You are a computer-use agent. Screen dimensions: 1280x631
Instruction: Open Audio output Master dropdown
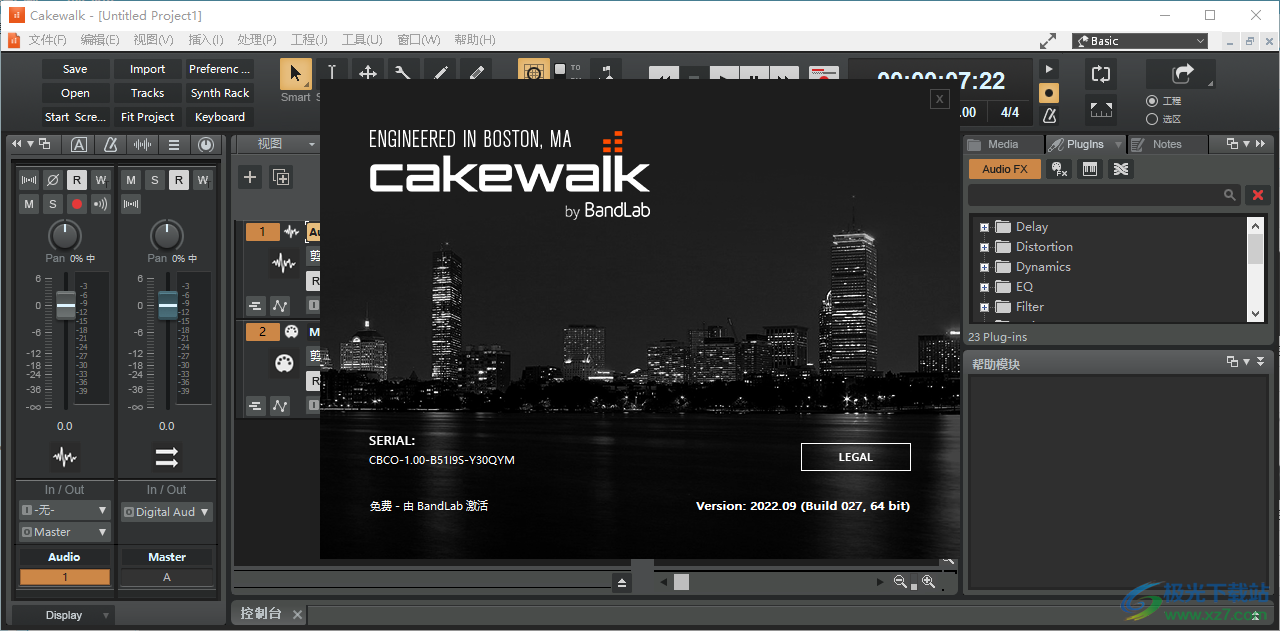coord(64,532)
